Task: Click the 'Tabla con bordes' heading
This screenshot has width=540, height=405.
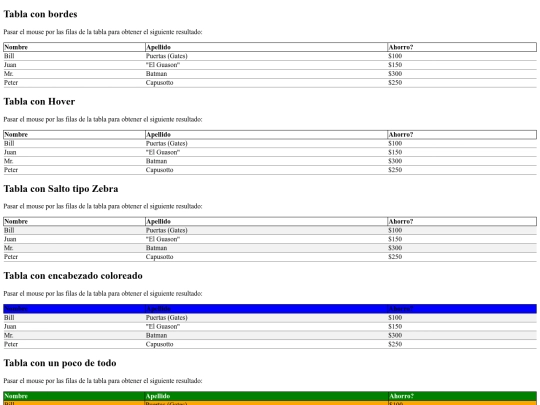Action: (40, 14)
